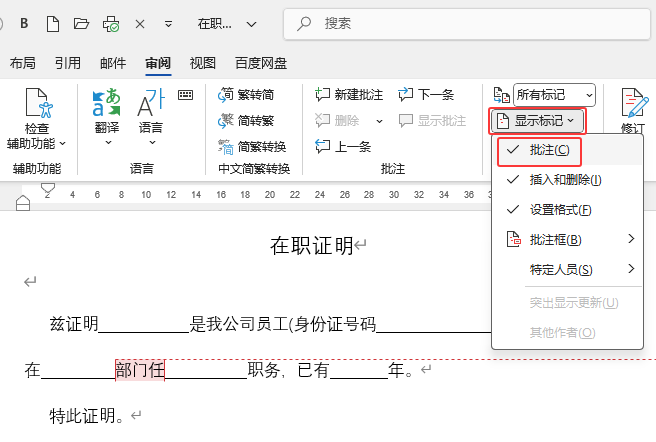The image size is (656, 442).
Task: Switch to the 布局 tab
Action: pos(23,63)
